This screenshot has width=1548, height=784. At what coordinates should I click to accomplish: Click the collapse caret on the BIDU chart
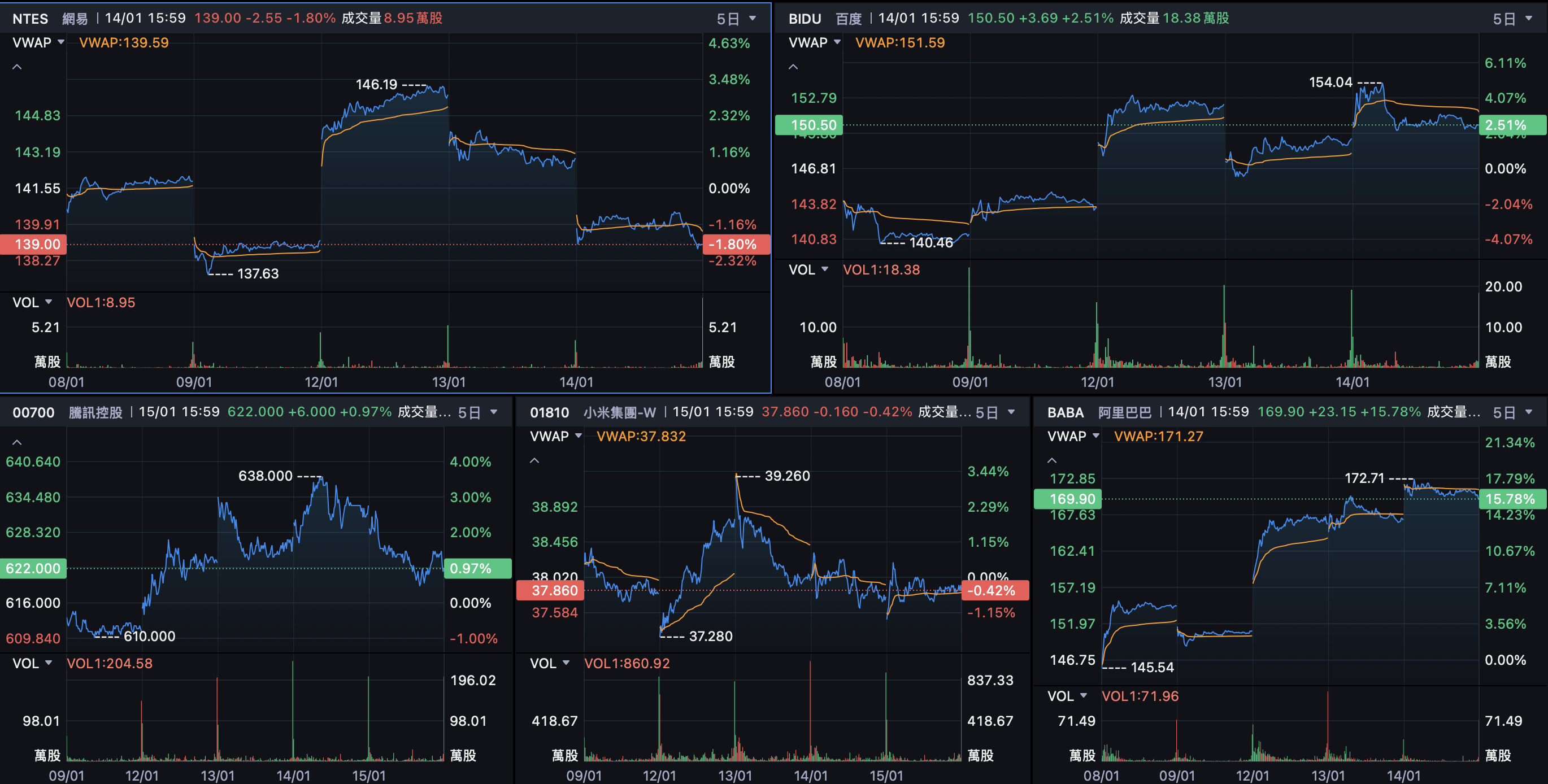click(793, 67)
